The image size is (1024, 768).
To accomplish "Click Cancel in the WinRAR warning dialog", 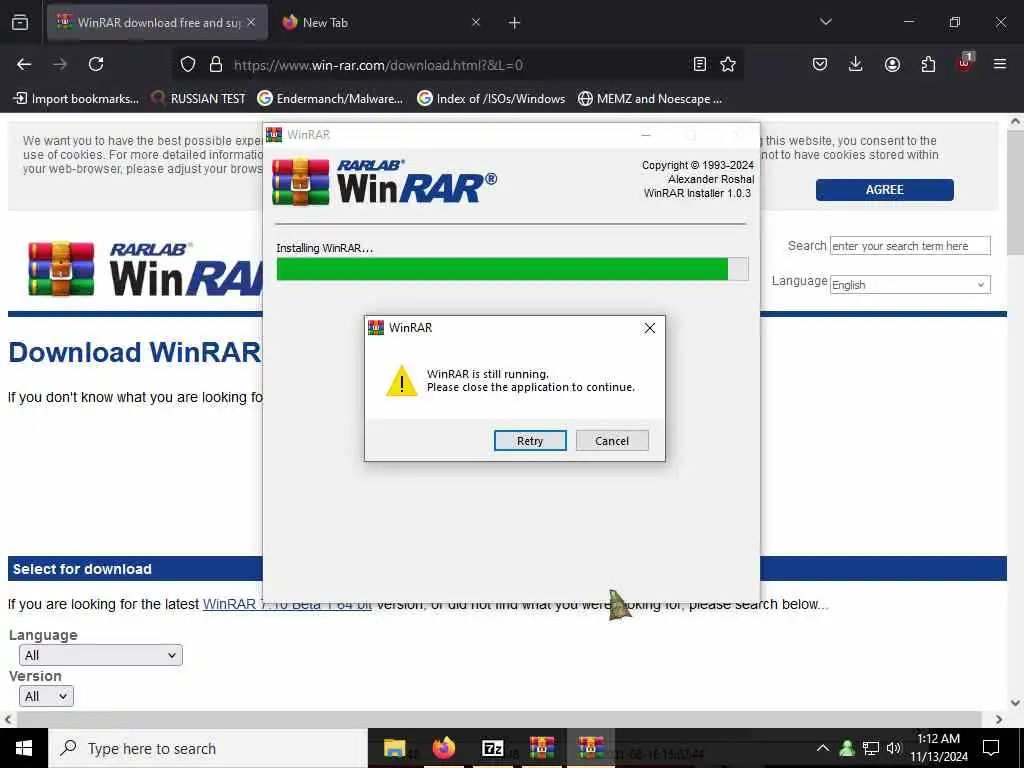I will point(612,441).
